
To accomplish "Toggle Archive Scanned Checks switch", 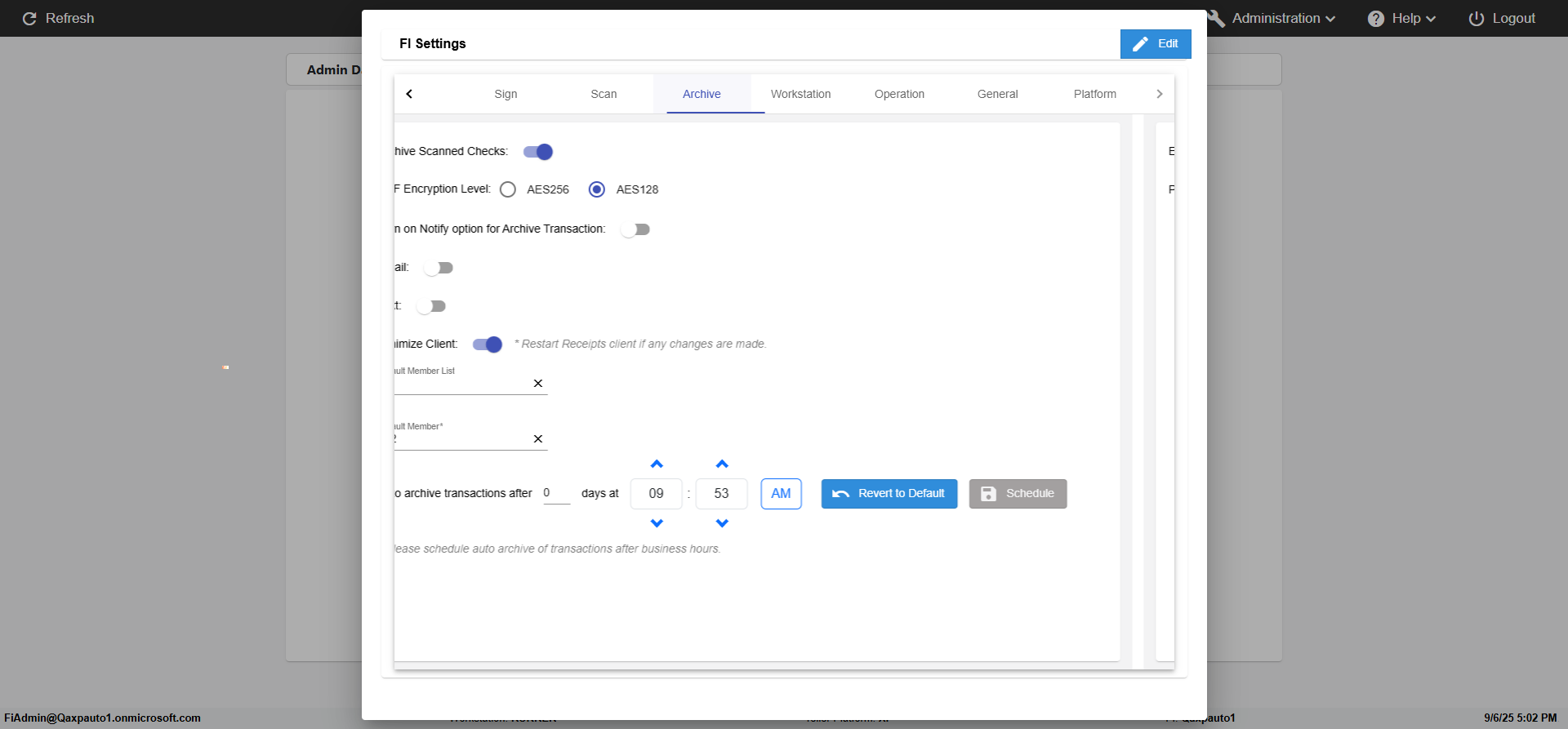I will click(x=538, y=152).
